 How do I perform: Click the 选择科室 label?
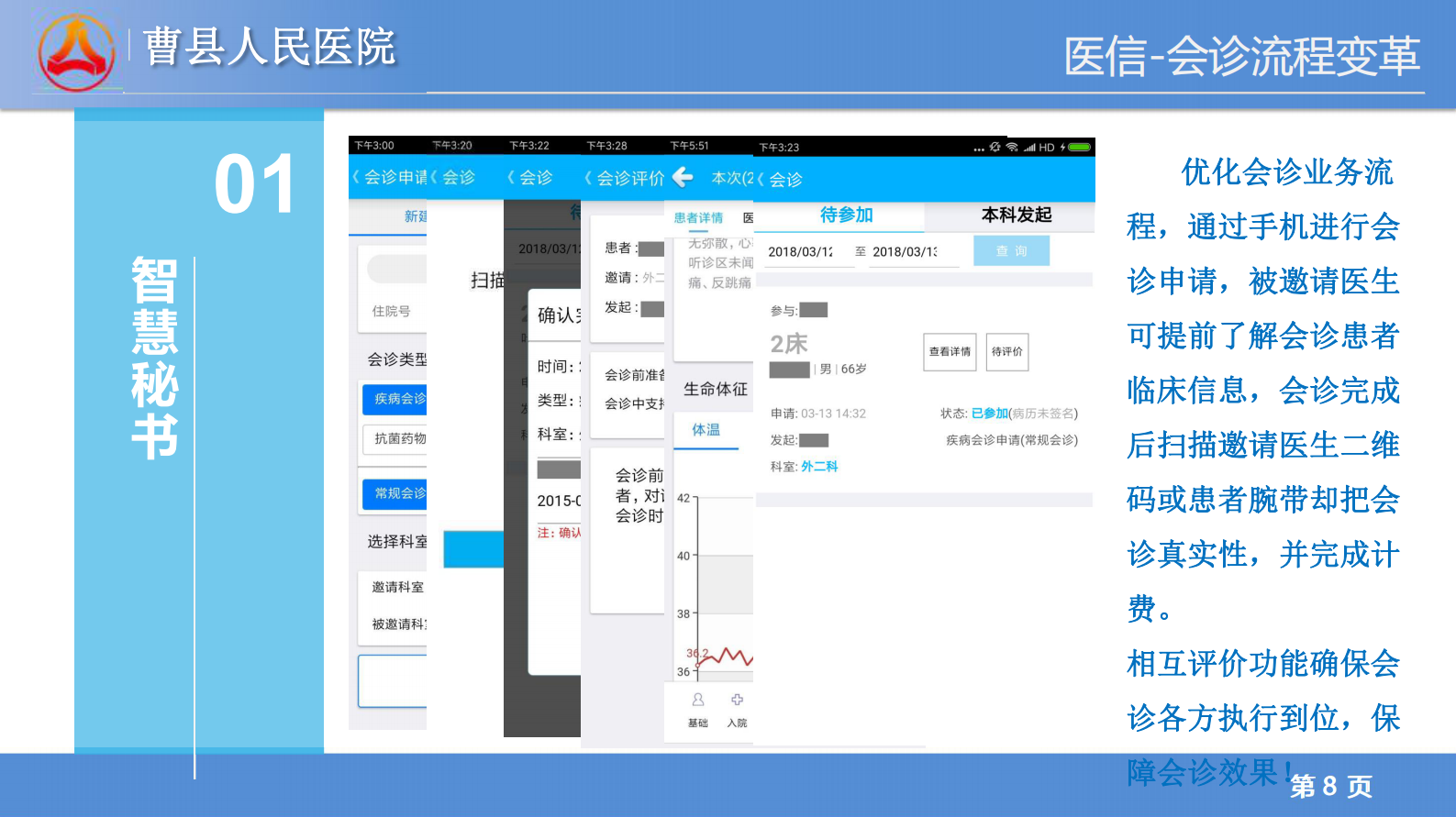[x=397, y=542]
